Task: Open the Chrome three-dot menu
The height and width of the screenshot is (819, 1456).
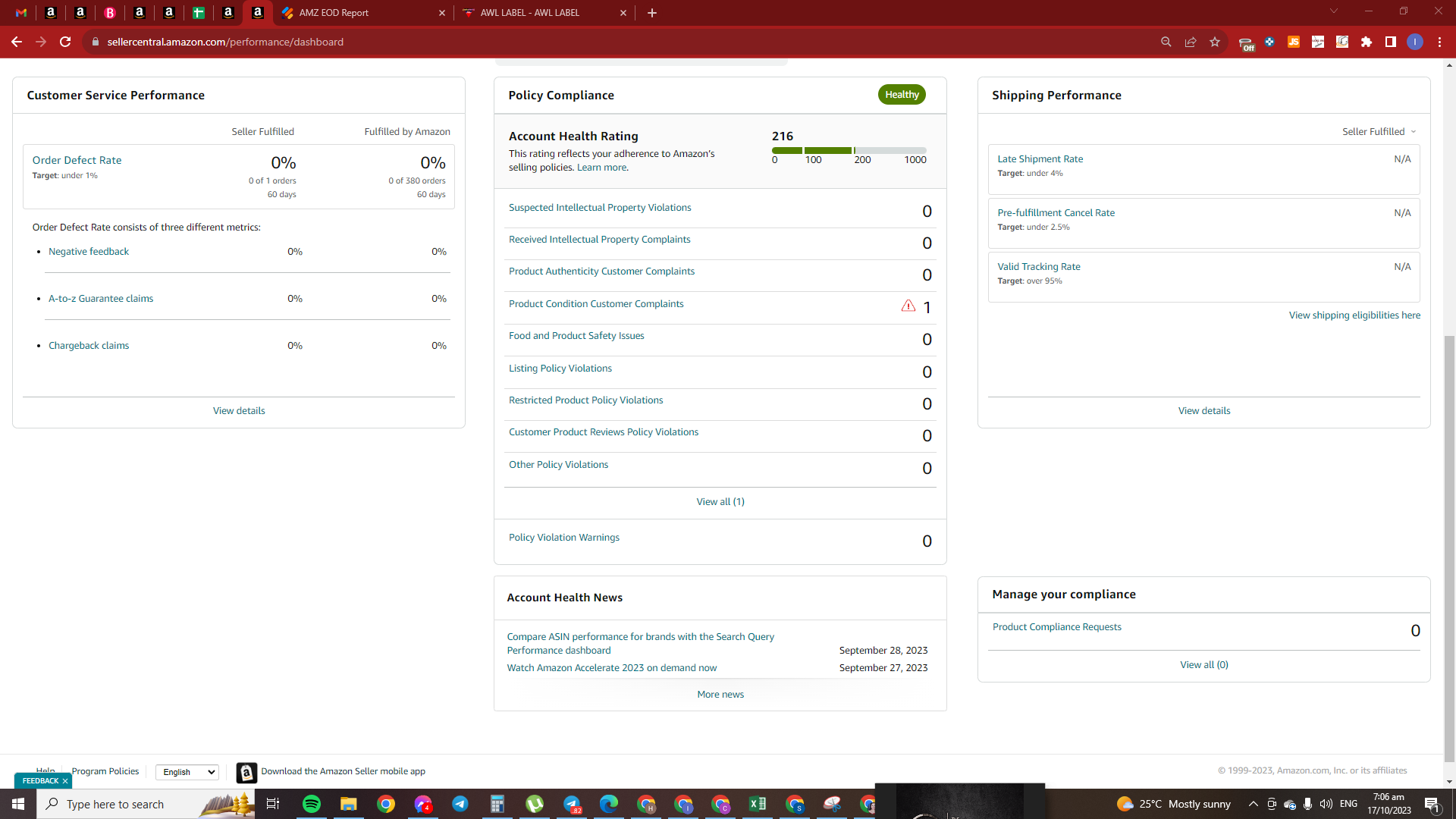Action: click(1439, 42)
